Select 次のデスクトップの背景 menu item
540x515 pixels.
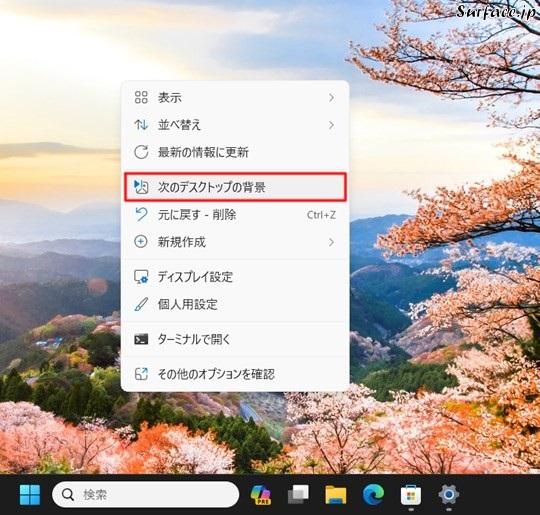click(235, 187)
